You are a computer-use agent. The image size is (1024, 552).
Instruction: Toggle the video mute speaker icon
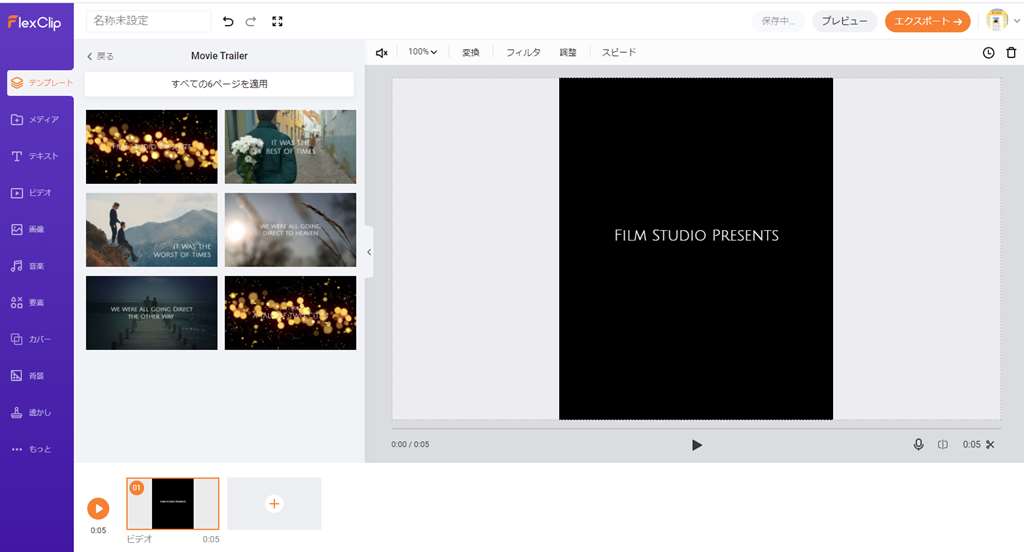point(381,52)
